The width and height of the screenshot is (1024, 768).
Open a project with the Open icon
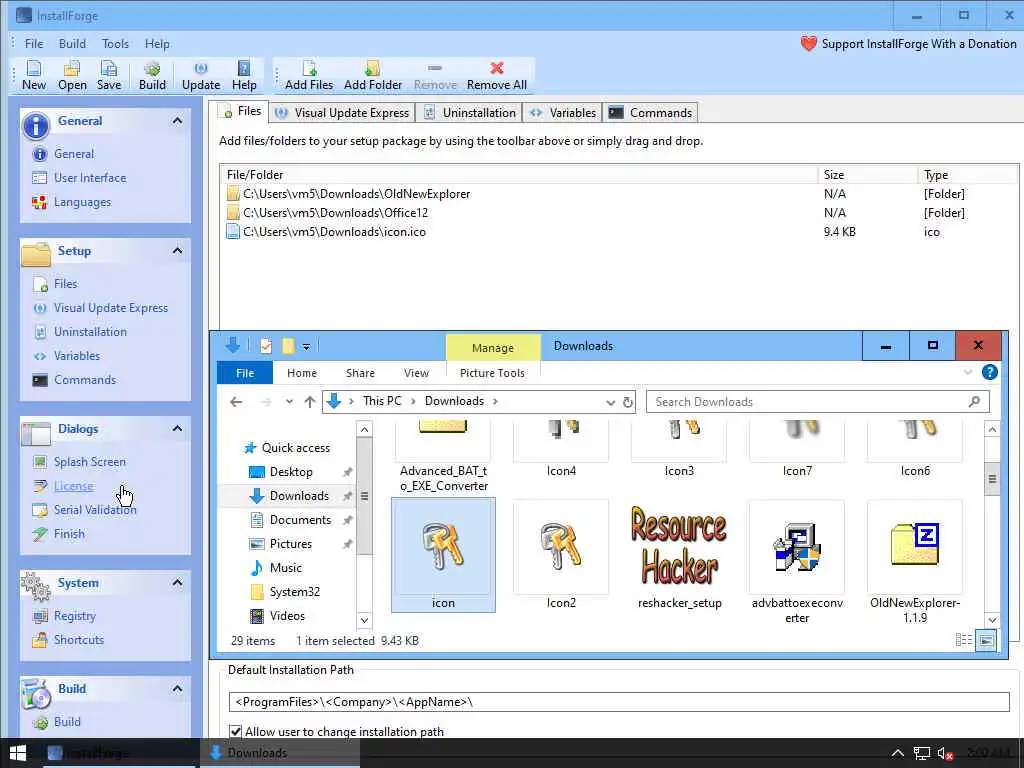[72, 75]
